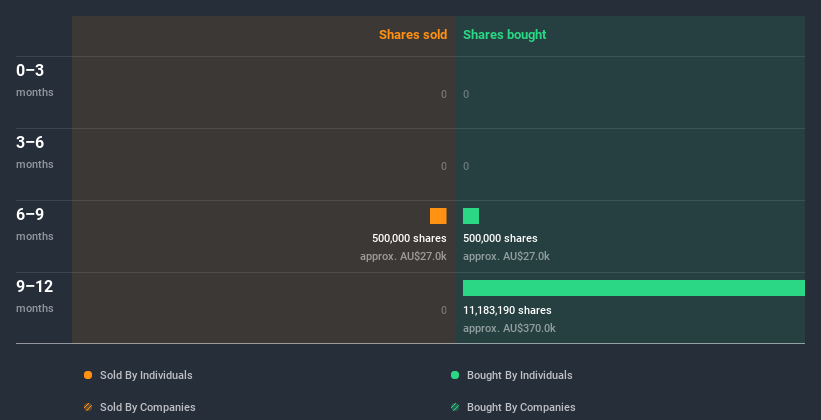Click the bought zero value in 0–3 months row
Image resolution: width=821 pixels, height=420 pixels.
tap(466, 94)
